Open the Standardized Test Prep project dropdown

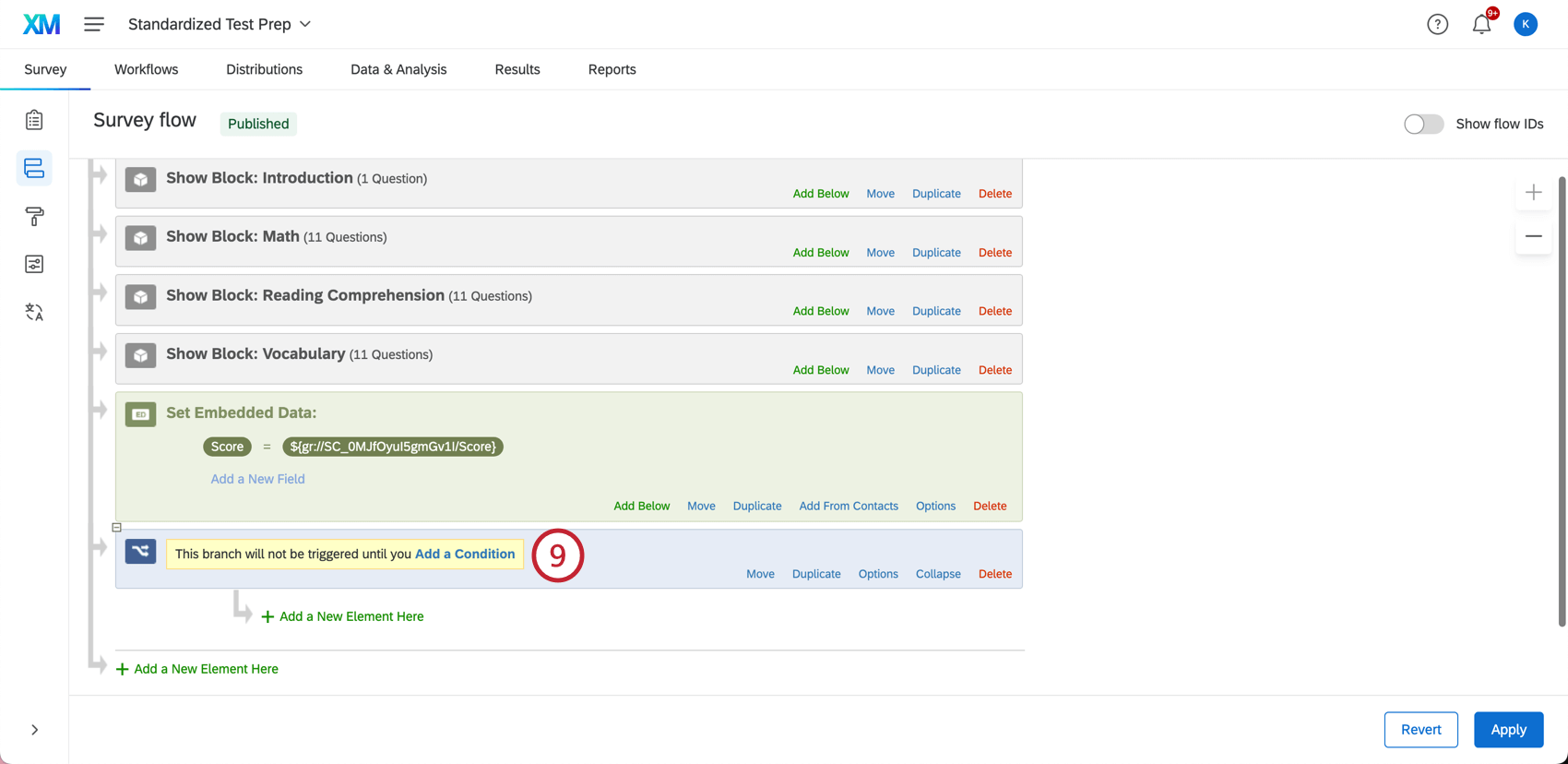[220, 24]
